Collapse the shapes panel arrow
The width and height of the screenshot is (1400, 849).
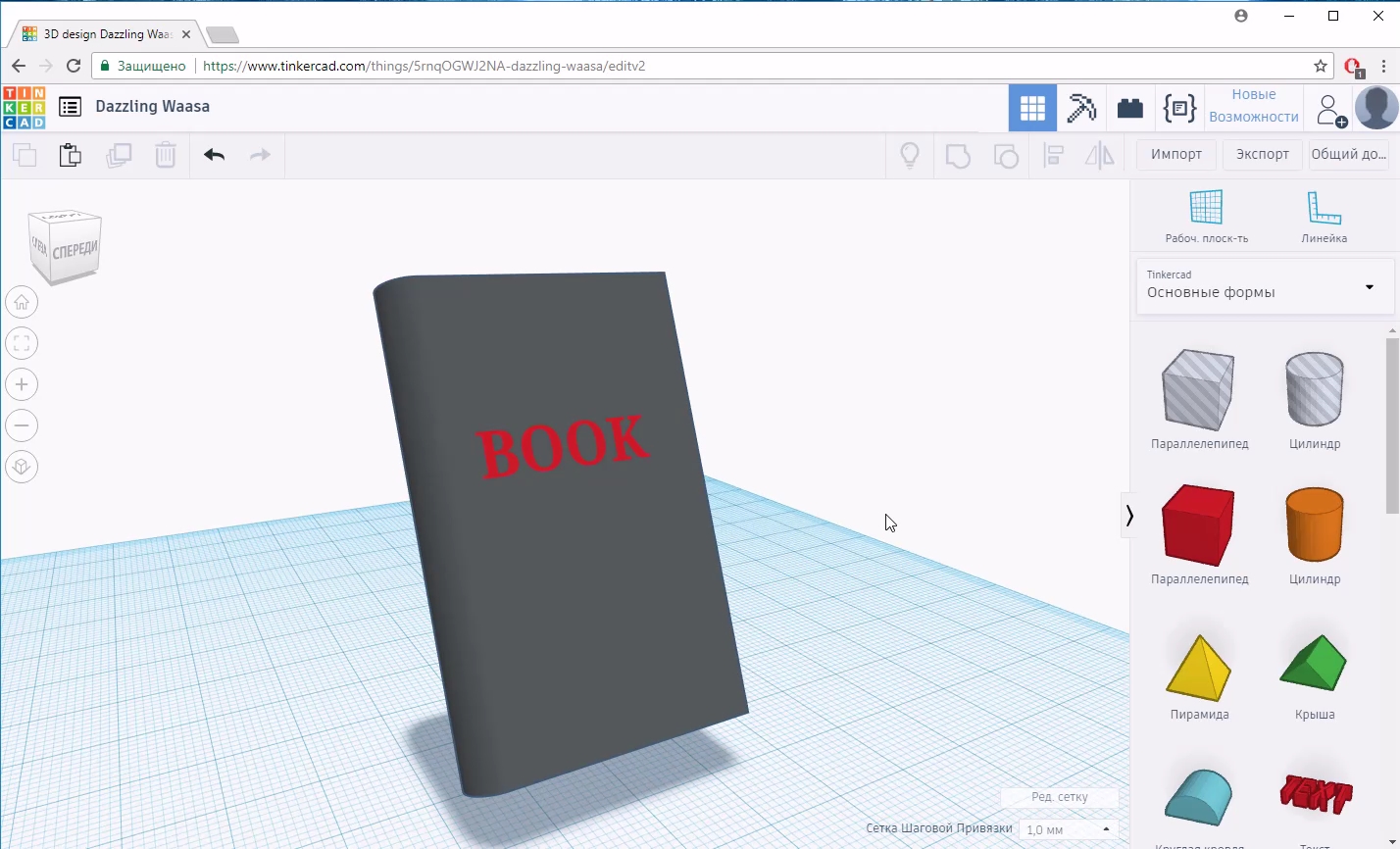point(1129,516)
